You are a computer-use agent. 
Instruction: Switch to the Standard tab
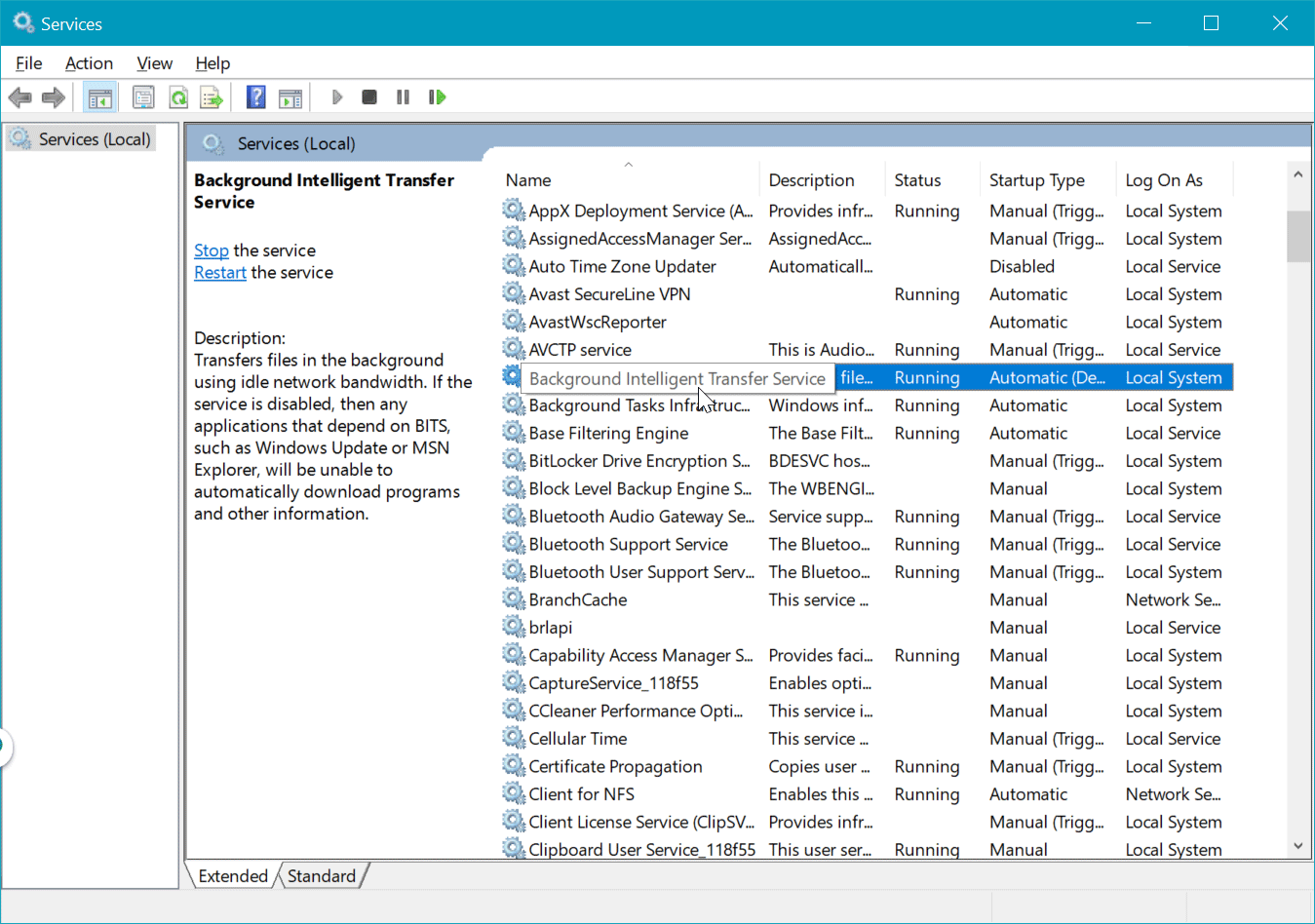(322, 875)
